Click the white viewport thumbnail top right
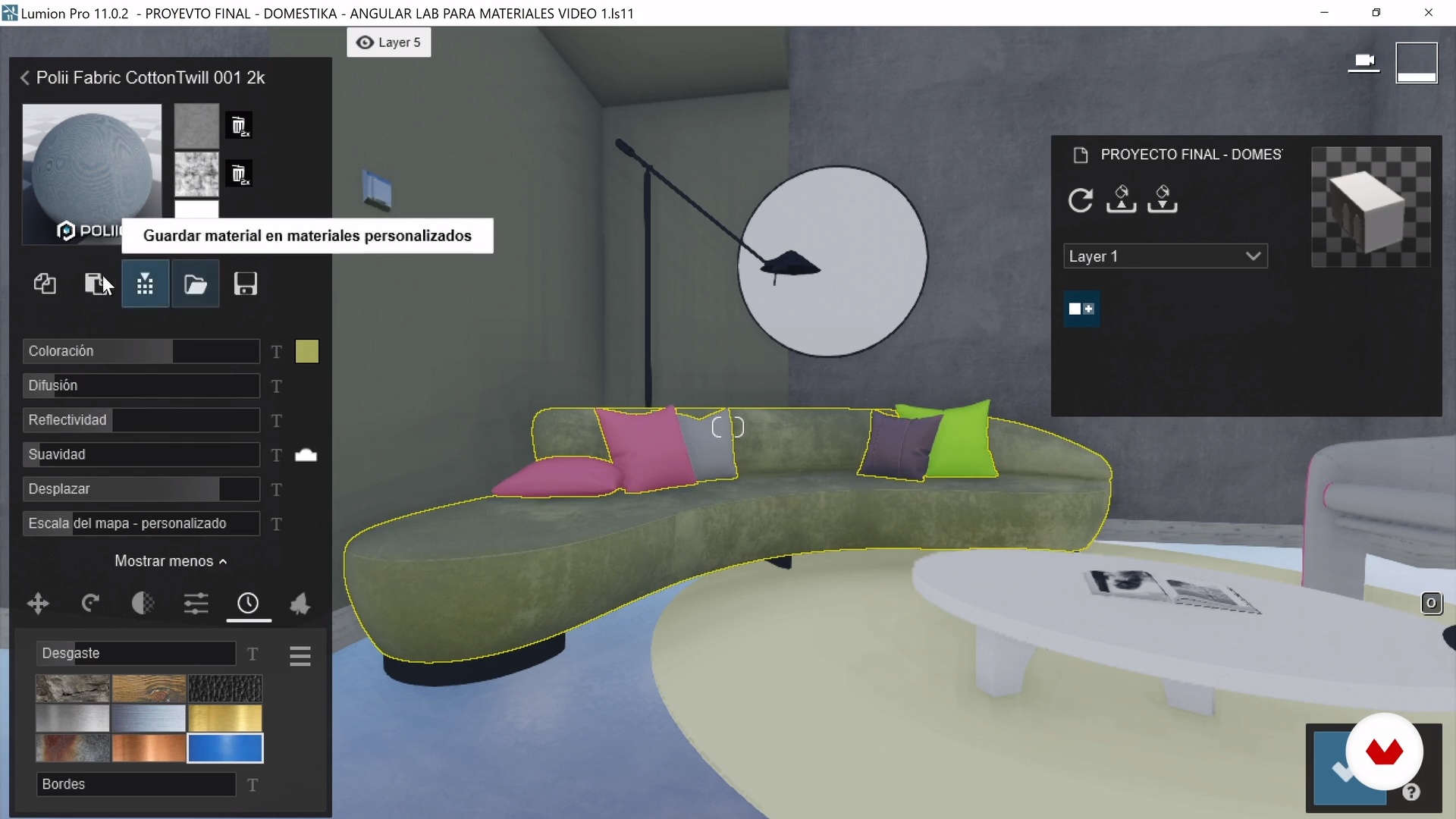The height and width of the screenshot is (819, 1456). pos(1417,62)
